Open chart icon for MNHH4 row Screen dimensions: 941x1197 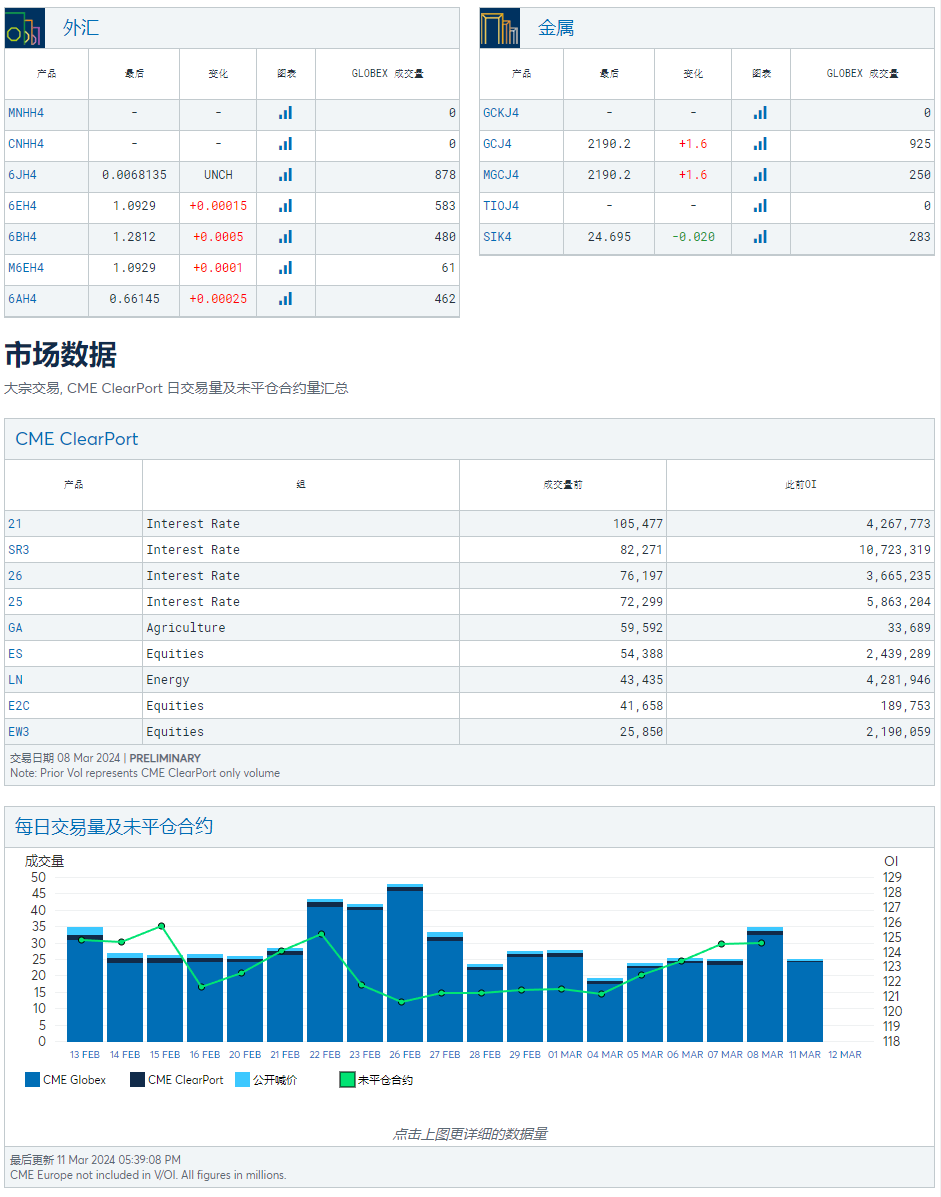click(285, 113)
